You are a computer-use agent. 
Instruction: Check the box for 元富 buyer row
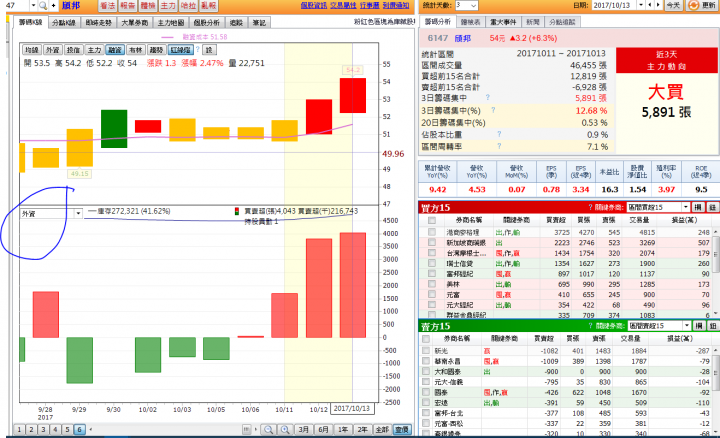point(432,294)
